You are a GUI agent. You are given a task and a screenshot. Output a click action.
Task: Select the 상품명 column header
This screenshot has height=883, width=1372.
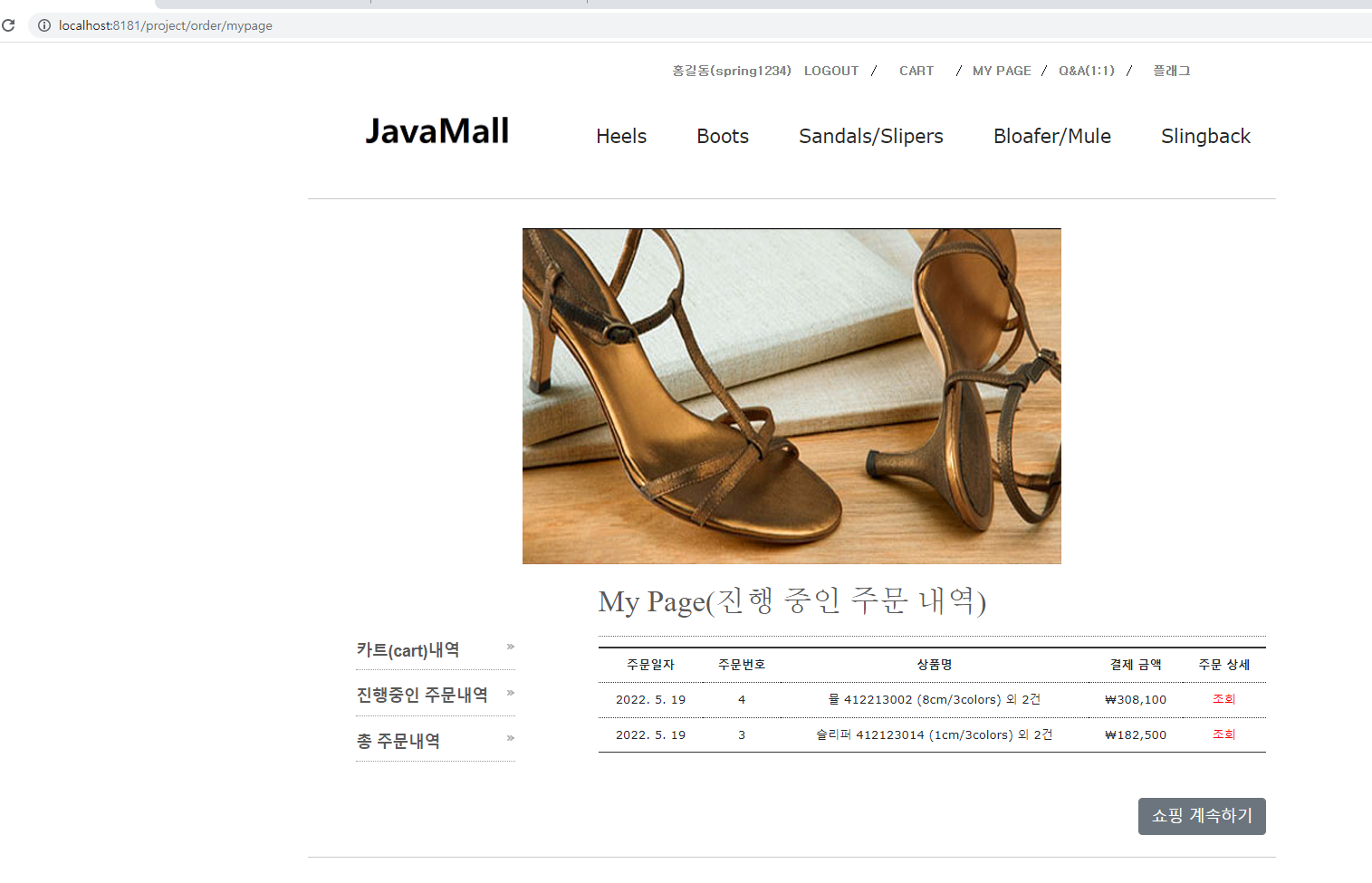[935, 664]
